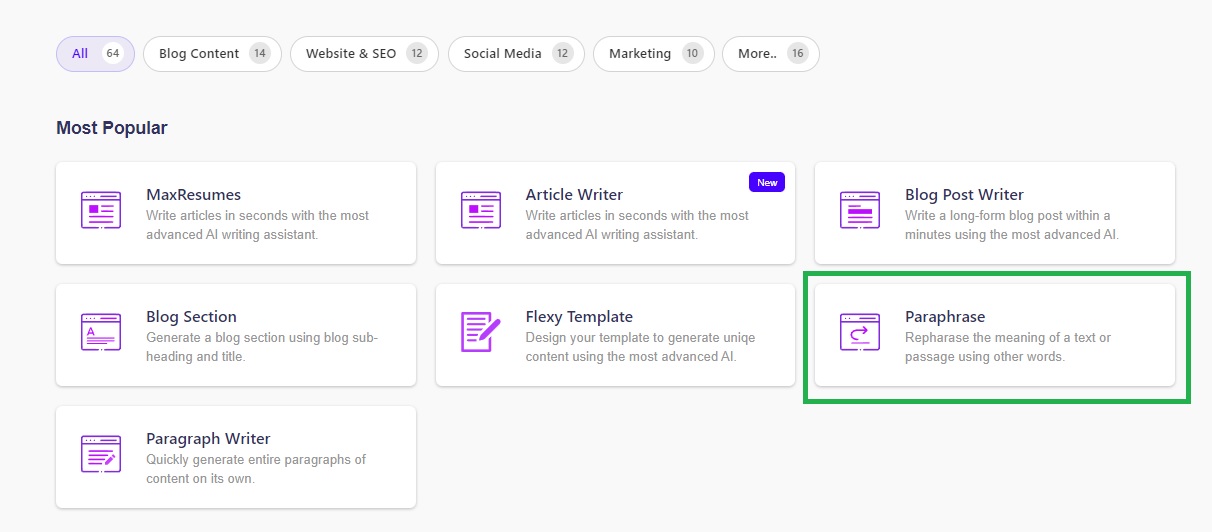
Task: Select the All filter tab
Action: [95, 54]
